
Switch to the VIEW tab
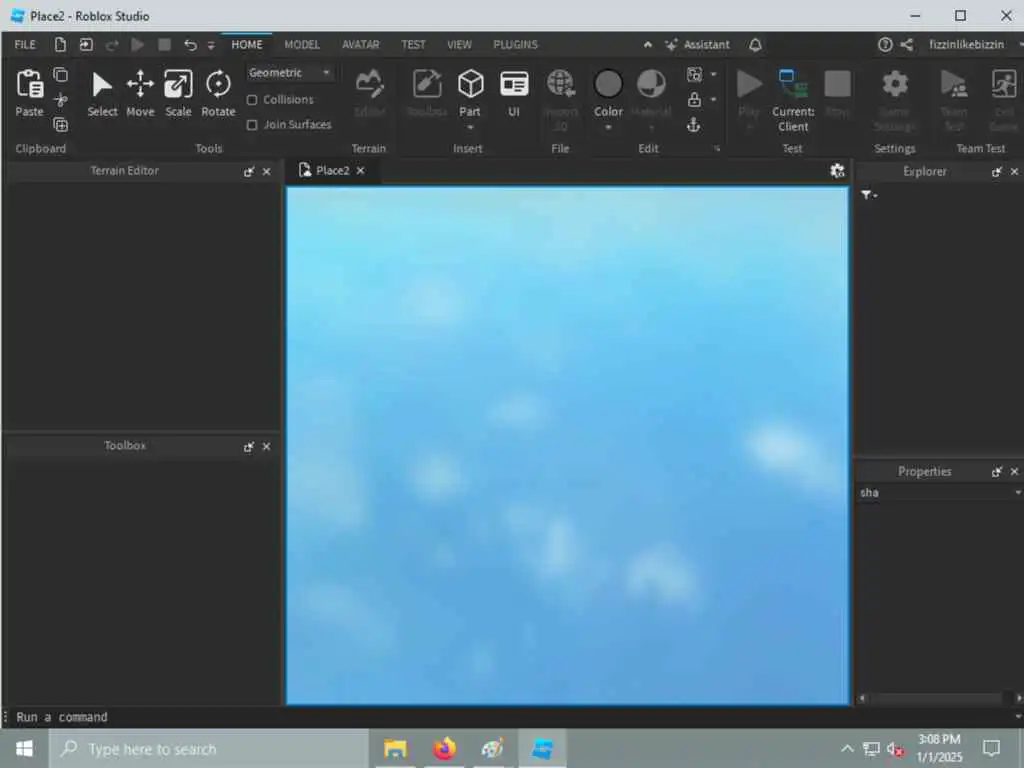459,44
